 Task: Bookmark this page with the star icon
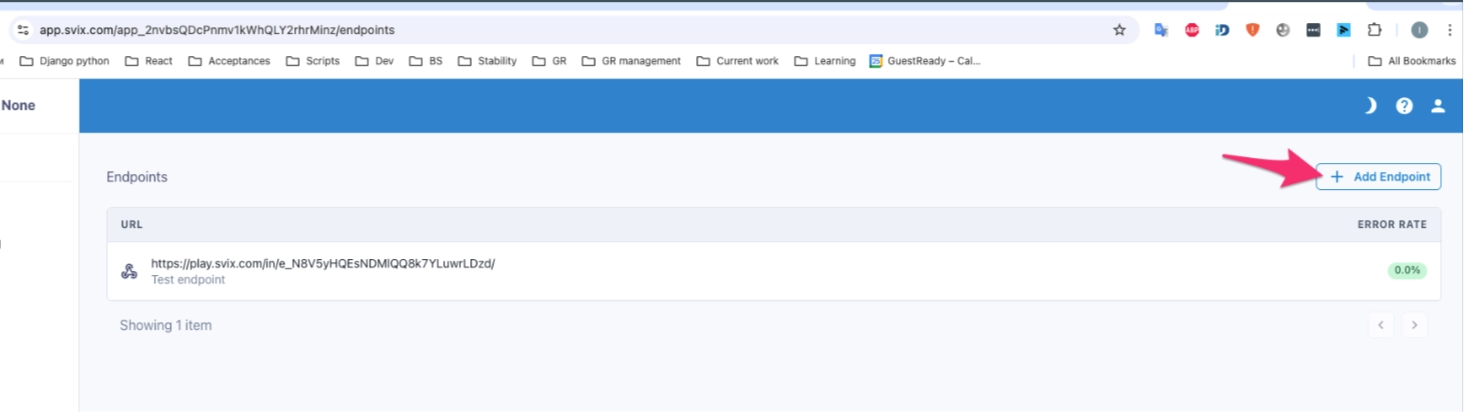[1119, 30]
